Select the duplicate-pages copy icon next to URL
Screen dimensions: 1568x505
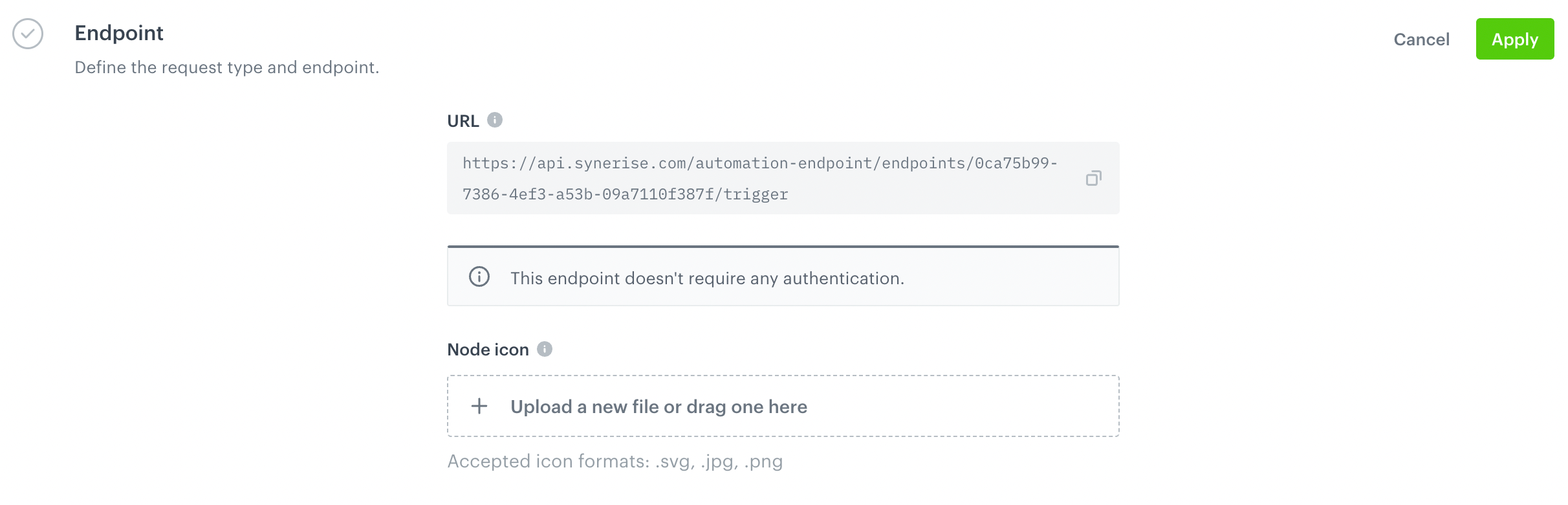1094,177
